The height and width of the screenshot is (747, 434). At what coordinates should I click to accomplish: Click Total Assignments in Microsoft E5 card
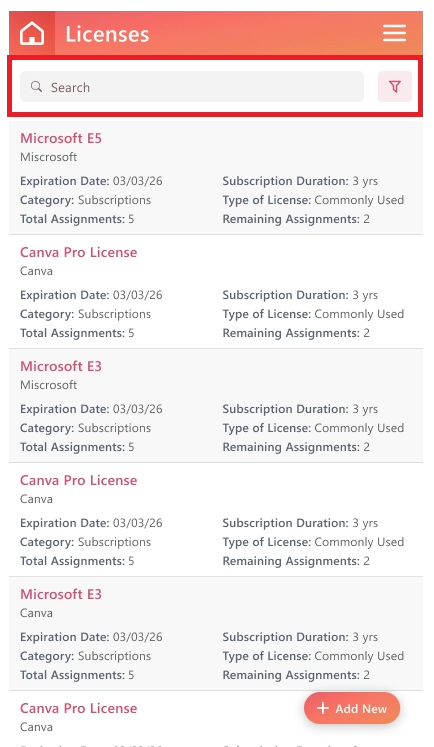77,219
